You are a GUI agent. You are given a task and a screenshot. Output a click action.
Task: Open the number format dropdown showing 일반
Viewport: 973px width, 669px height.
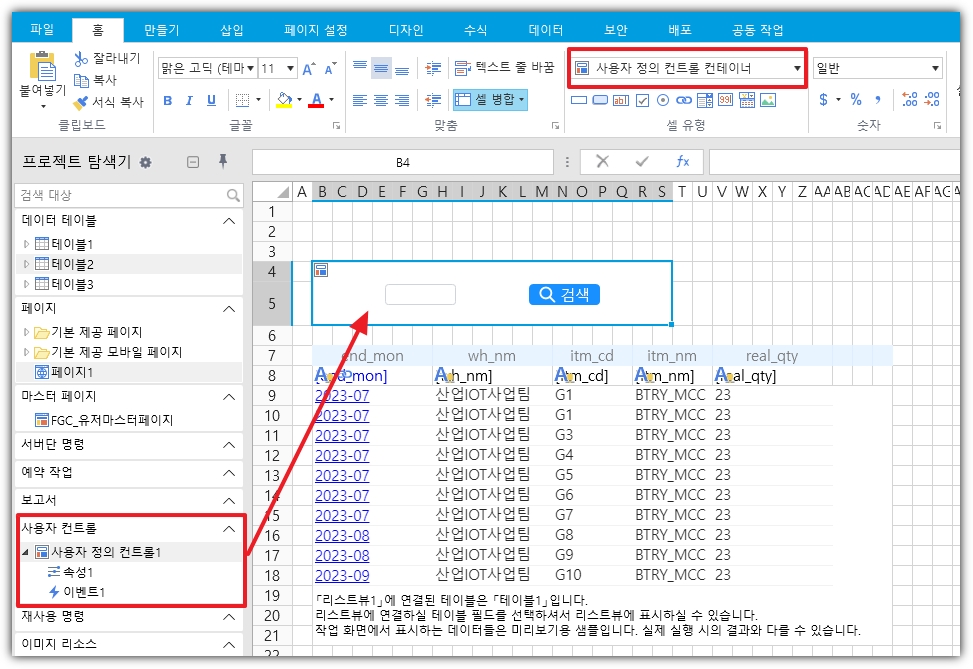[x=935, y=68]
